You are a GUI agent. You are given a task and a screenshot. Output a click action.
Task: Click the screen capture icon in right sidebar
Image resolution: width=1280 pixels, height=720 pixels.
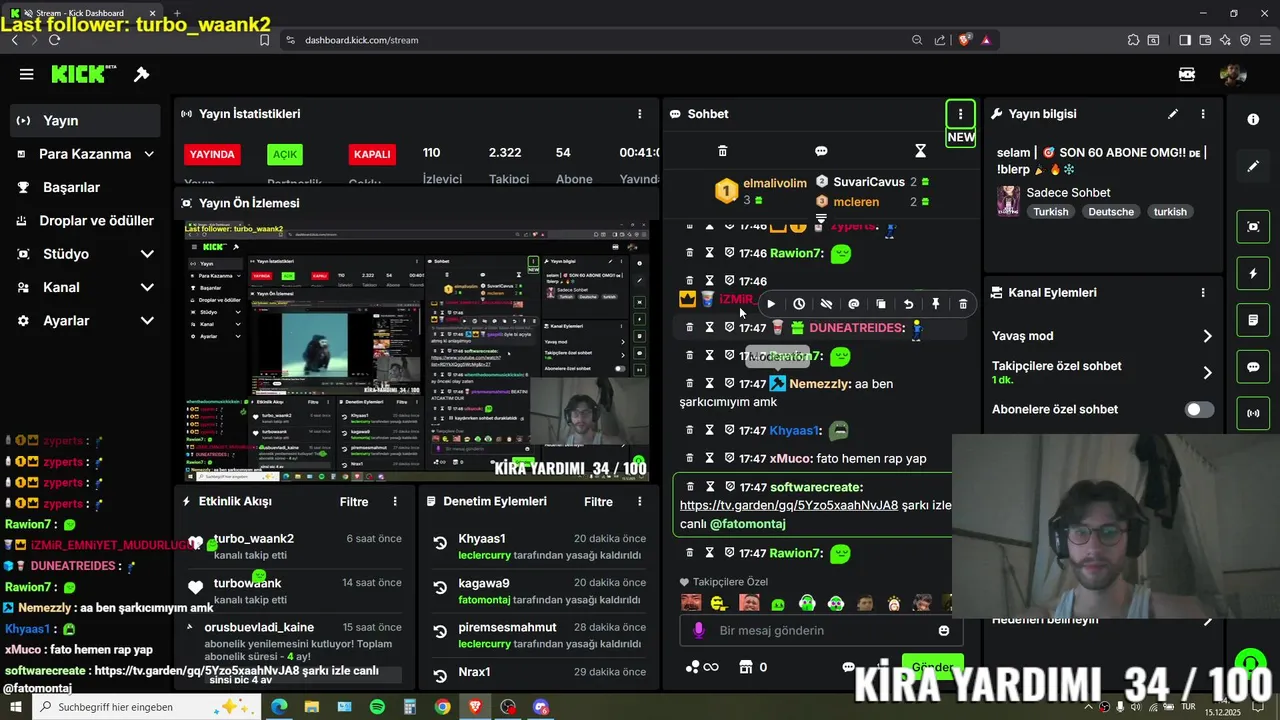pos(1253,226)
